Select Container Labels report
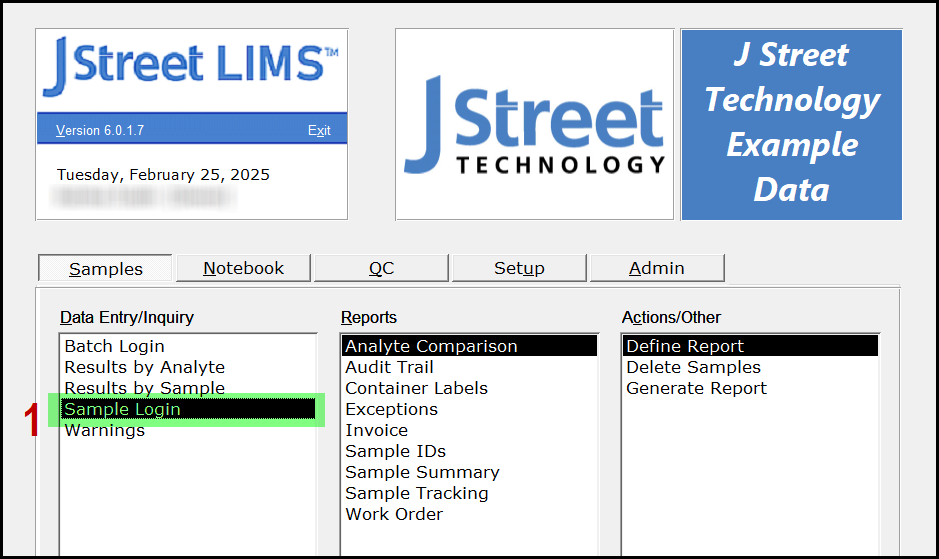 tap(470, 388)
